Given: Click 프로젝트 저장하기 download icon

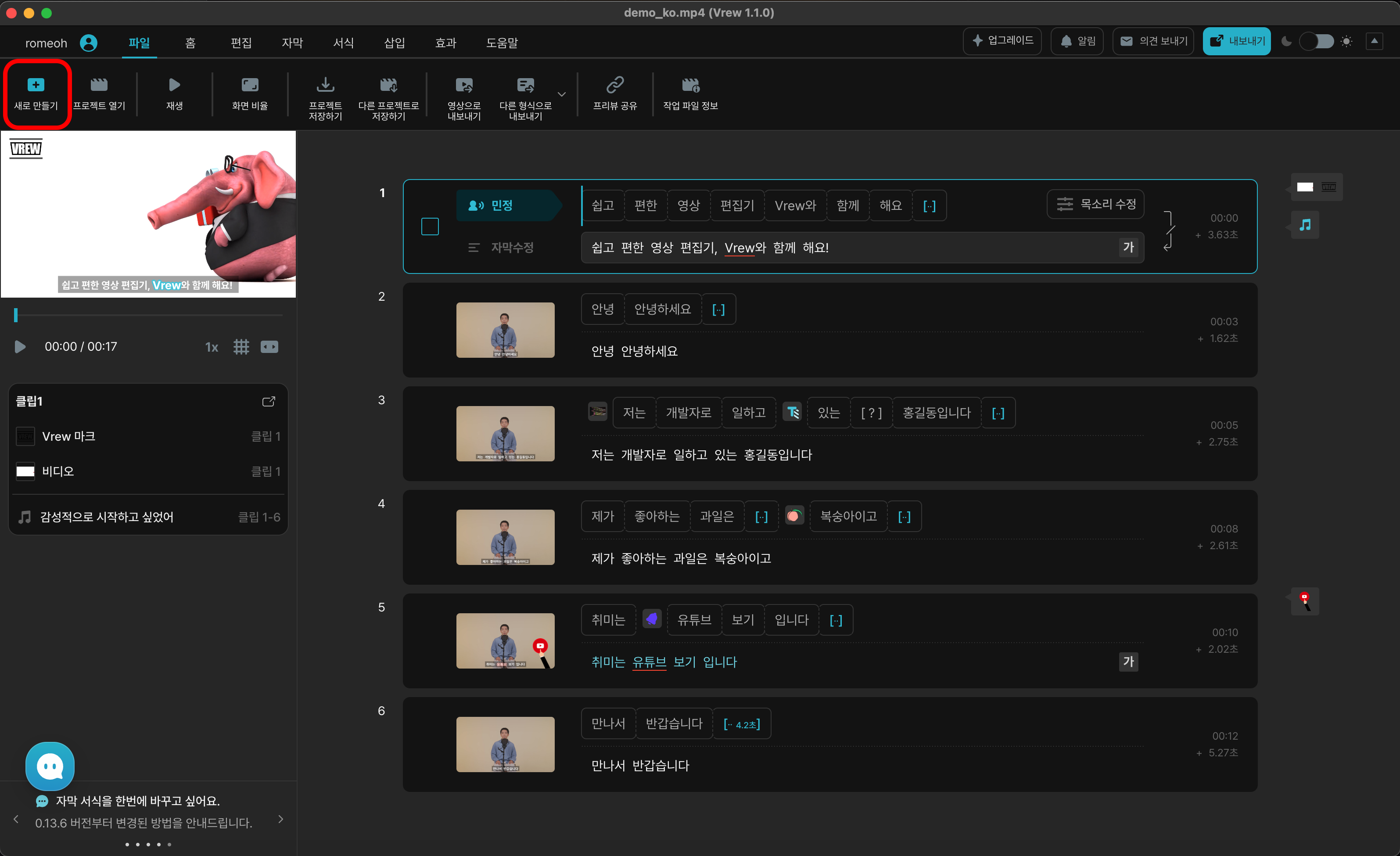Looking at the screenshot, I should 325,85.
